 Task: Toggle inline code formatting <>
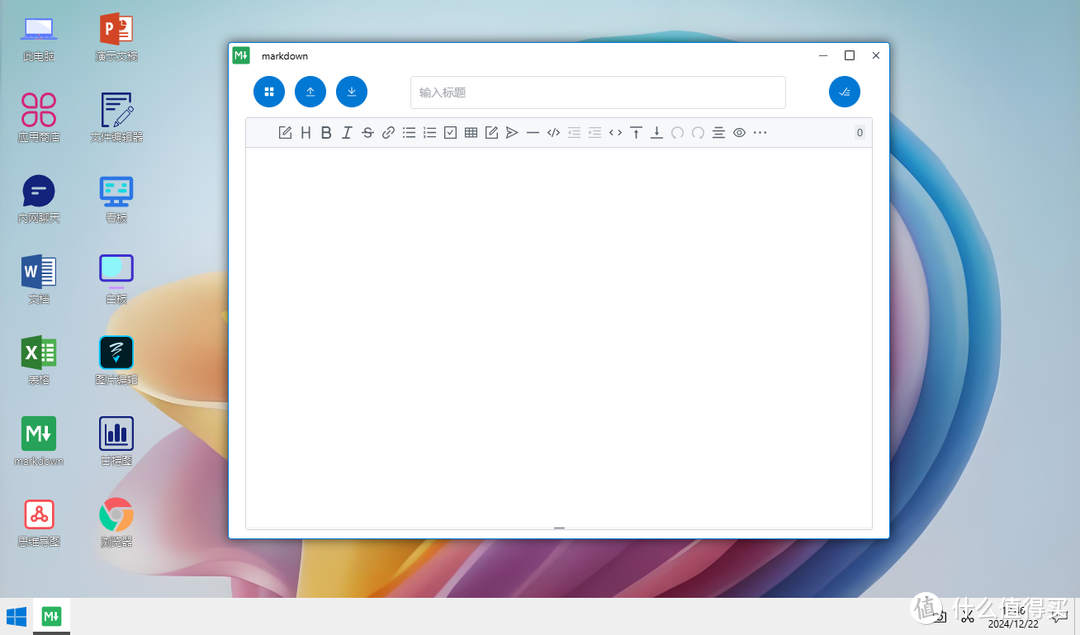(615, 133)
